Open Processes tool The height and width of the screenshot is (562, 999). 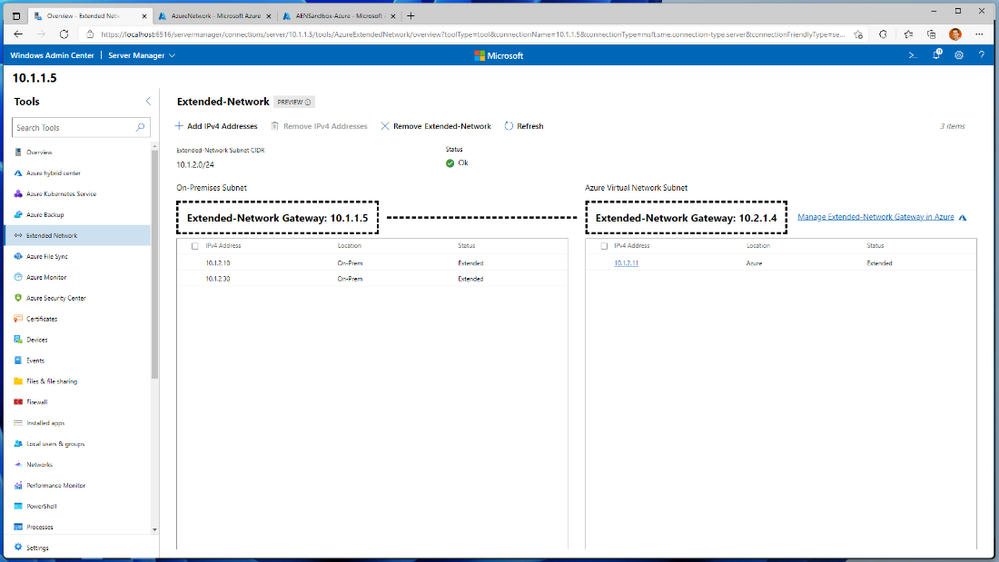coord(40,527)
